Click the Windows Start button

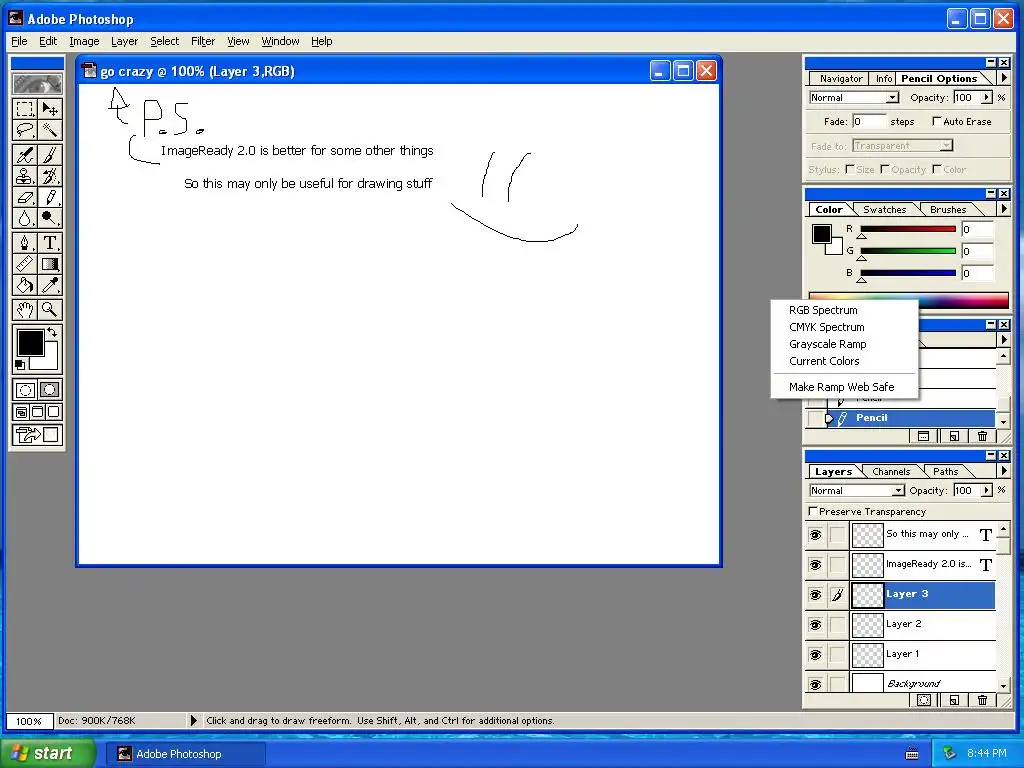47,753
